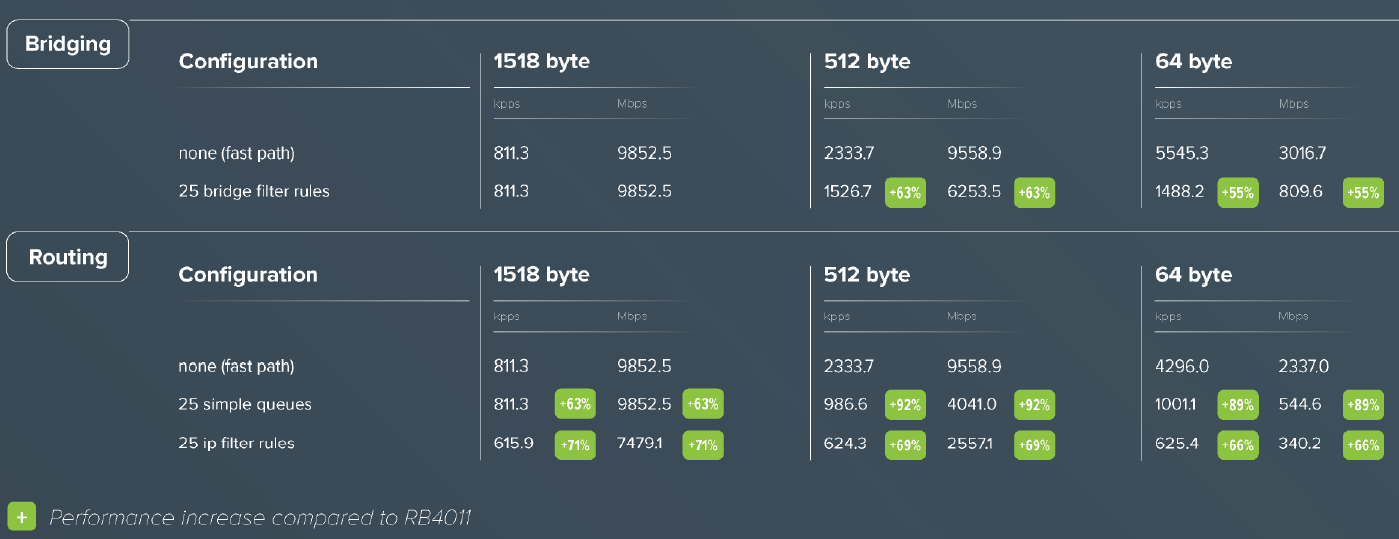Click the +66% badge next to 340.2
The width and height of the screenshot is (1399, 539).
1364,444
